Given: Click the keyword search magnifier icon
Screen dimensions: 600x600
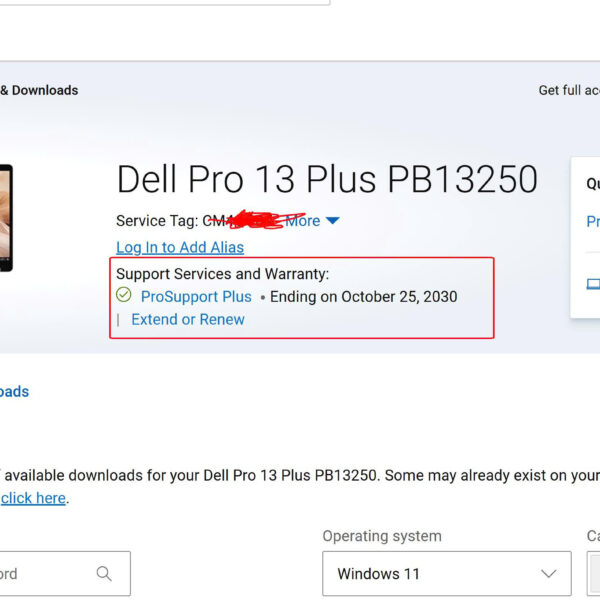Looking at the screenshot, I should (104, 574).
